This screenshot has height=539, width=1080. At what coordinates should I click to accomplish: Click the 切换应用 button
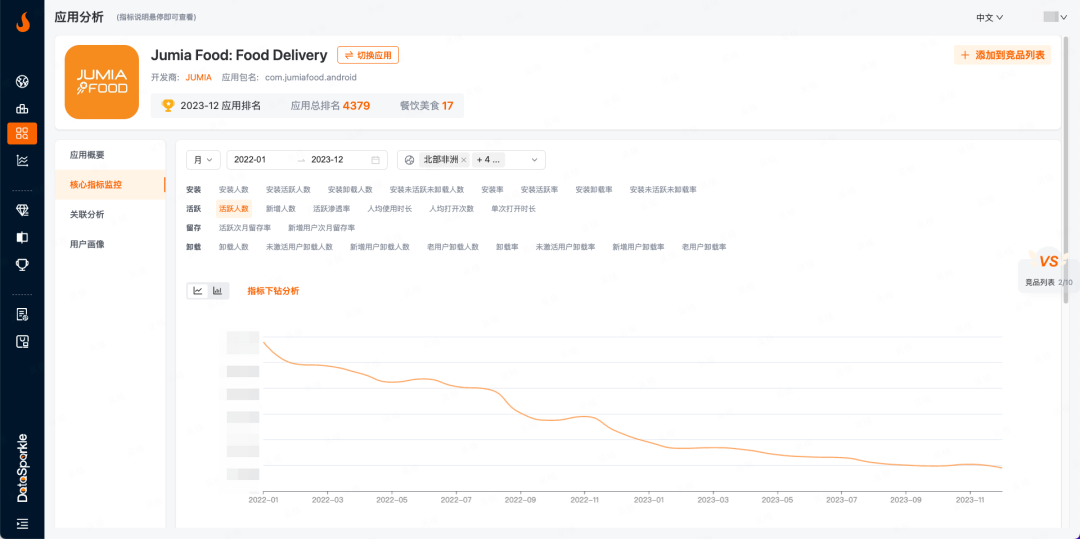[368, 55]
